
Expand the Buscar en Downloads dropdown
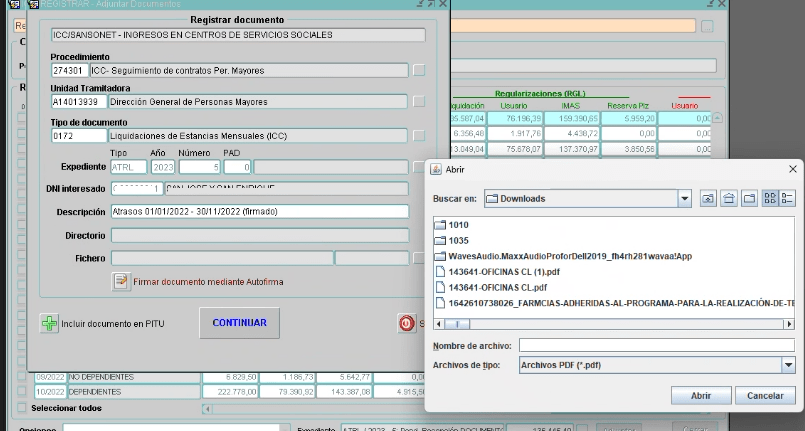684,198
